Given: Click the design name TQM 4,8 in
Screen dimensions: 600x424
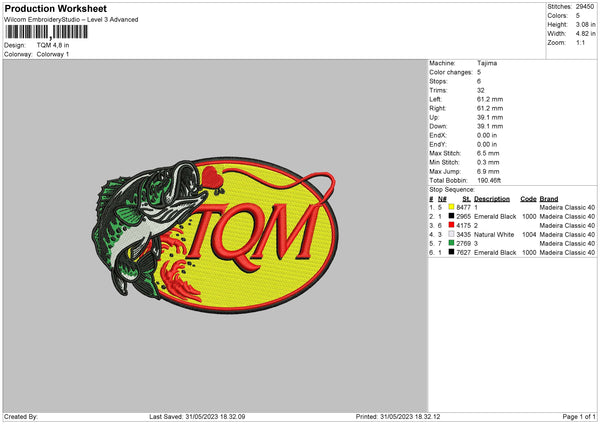Looking at the screenshot, I should tap(53, 45).
